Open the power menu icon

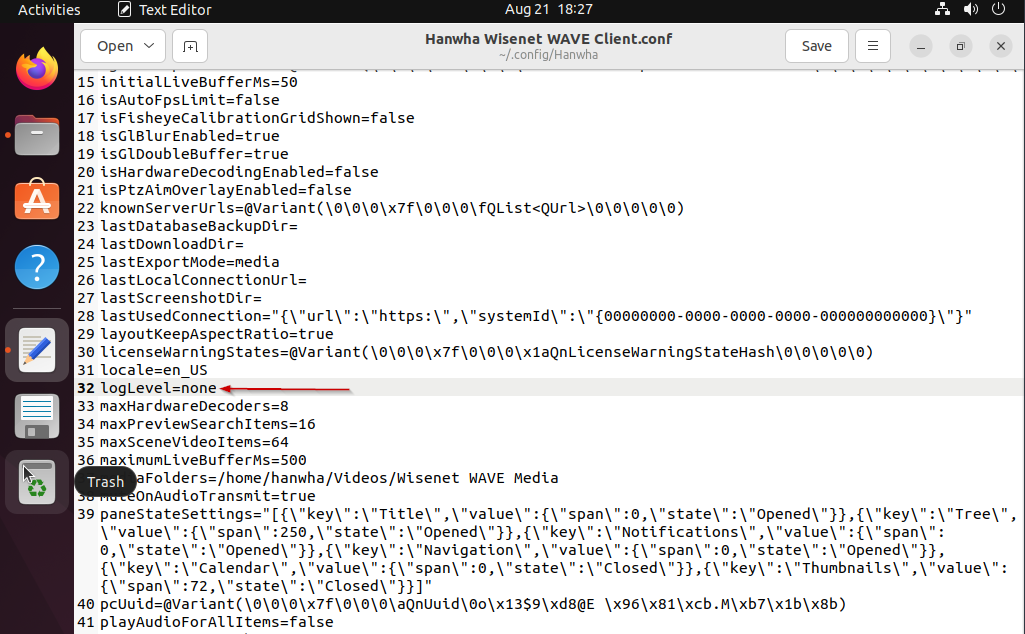point(998,9)
